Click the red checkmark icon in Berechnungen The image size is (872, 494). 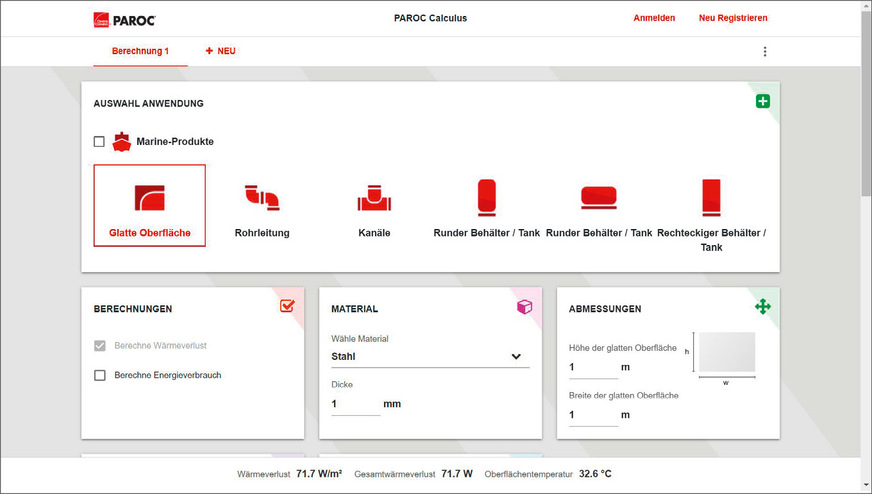click(287, 305)
